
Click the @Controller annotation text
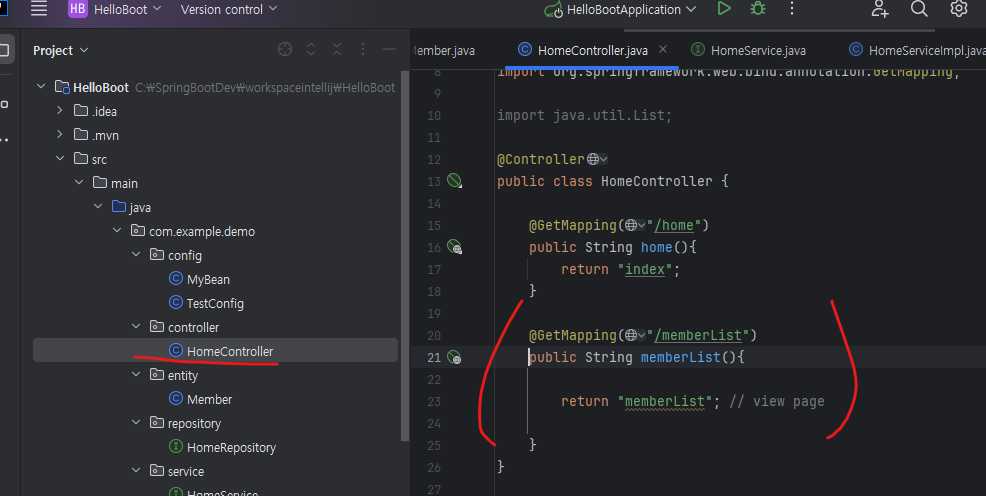tap(541, 159)
